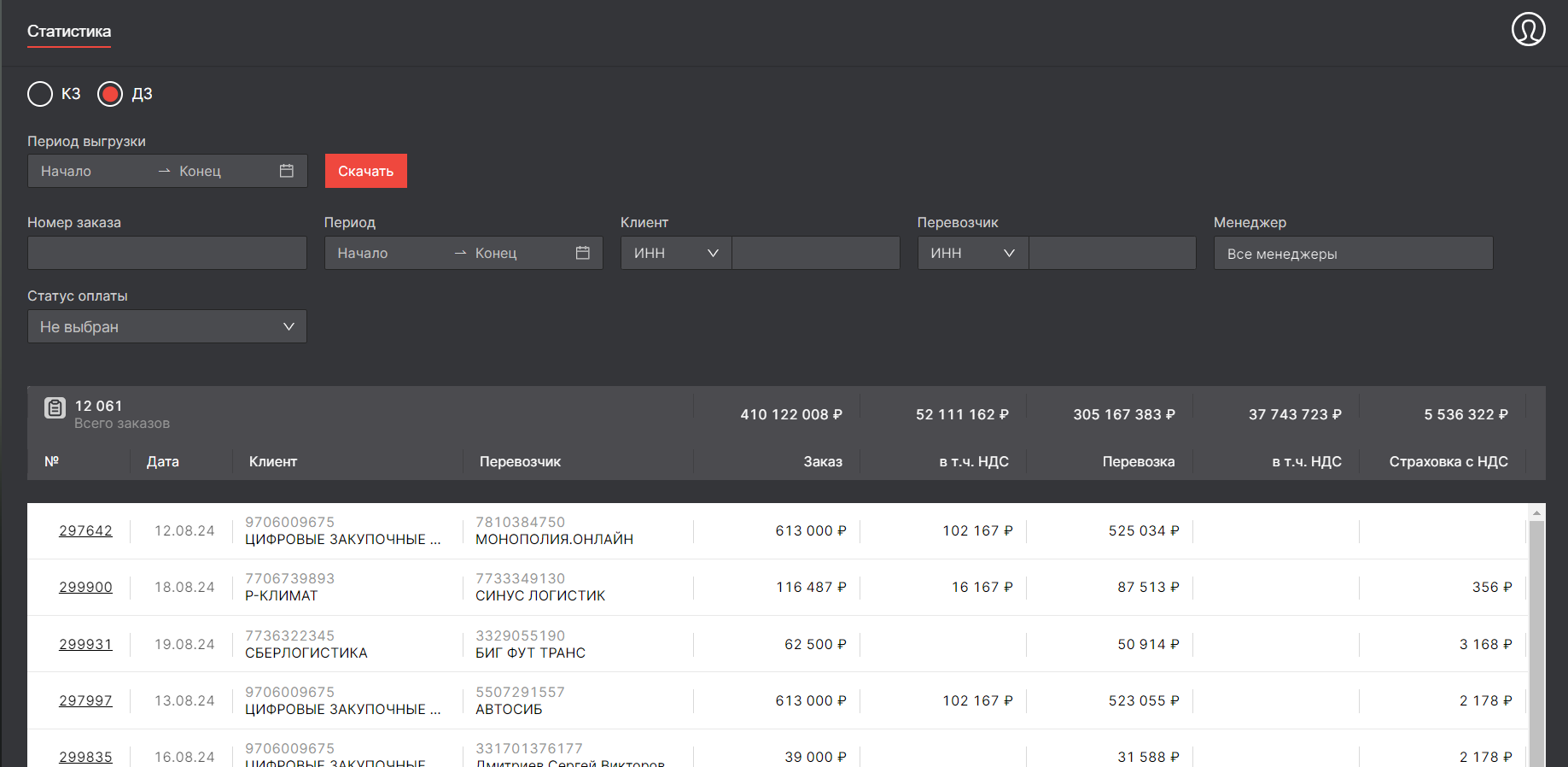
Task: Click total 52 111 162 ₽
Action: click(962, 414)
